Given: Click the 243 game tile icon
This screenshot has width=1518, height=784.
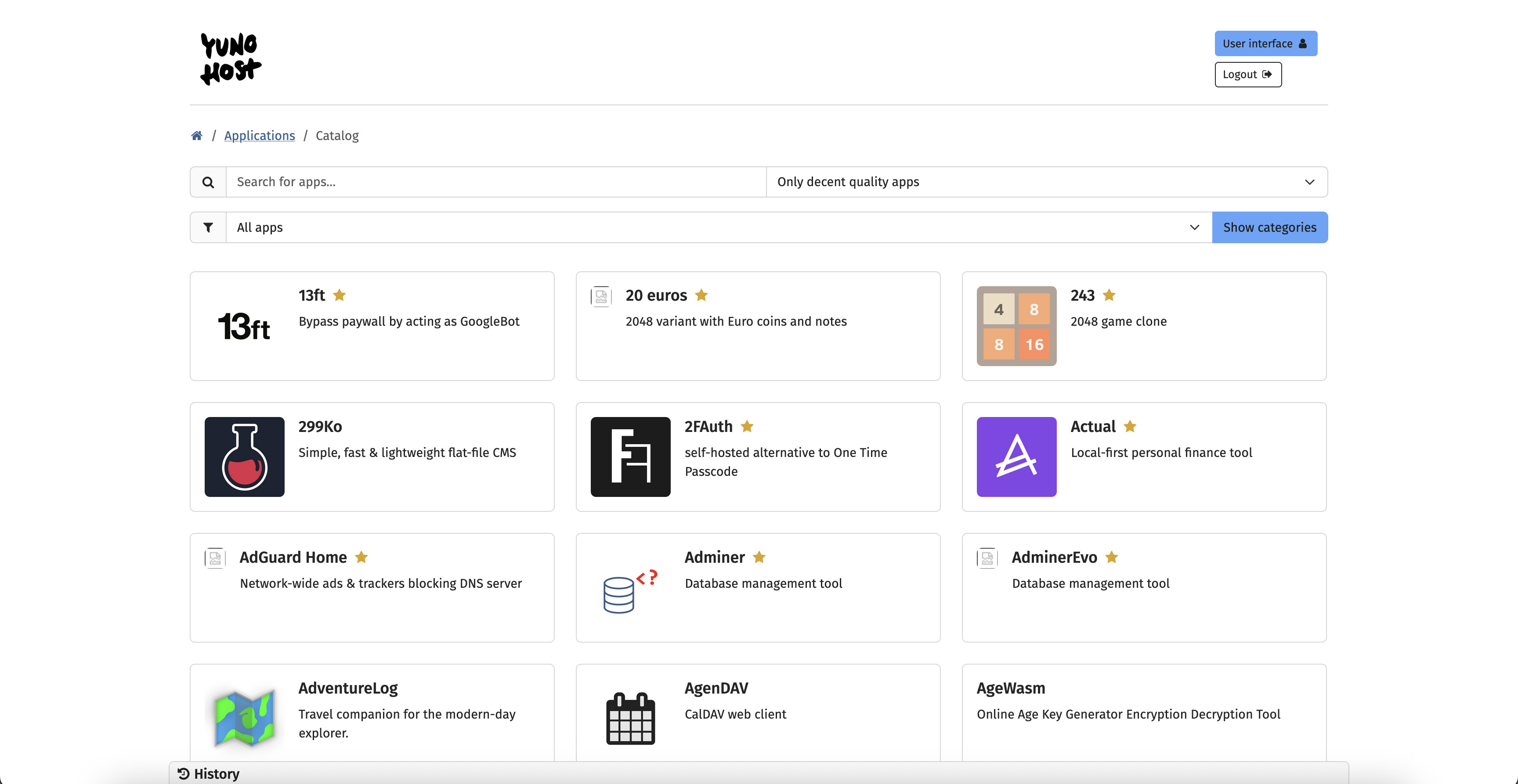Looking at the screenshot, I should [x=1016, y=326].
